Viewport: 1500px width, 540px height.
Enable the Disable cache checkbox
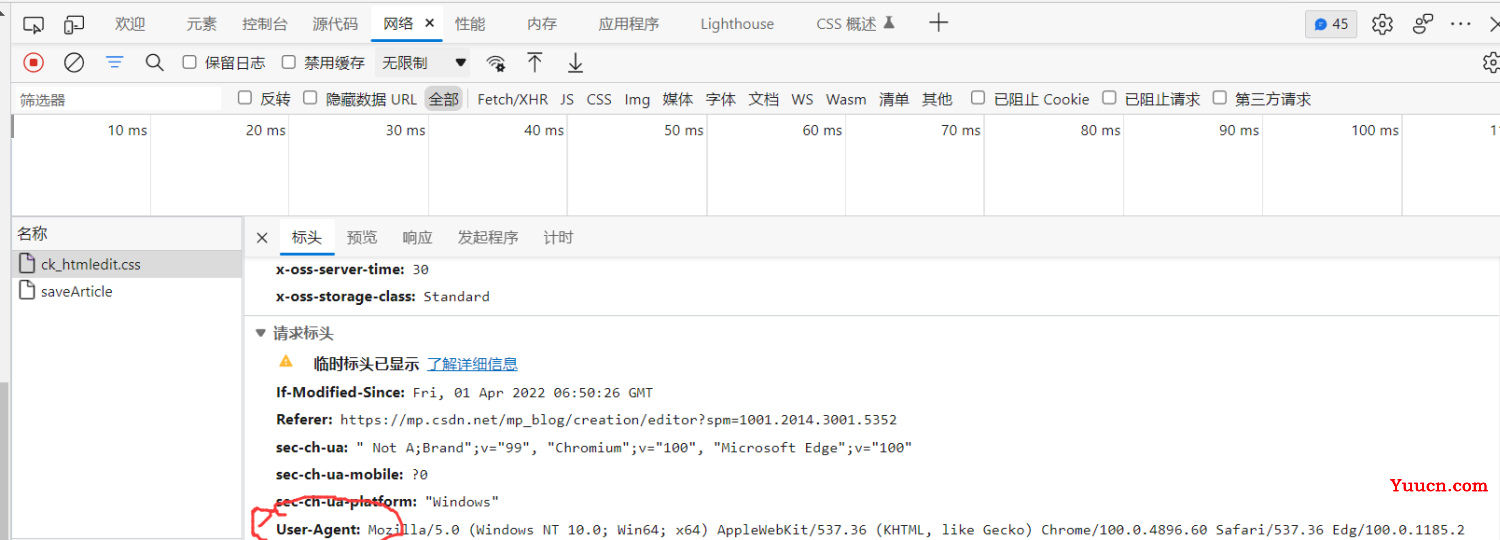click(x=289, y=62)
